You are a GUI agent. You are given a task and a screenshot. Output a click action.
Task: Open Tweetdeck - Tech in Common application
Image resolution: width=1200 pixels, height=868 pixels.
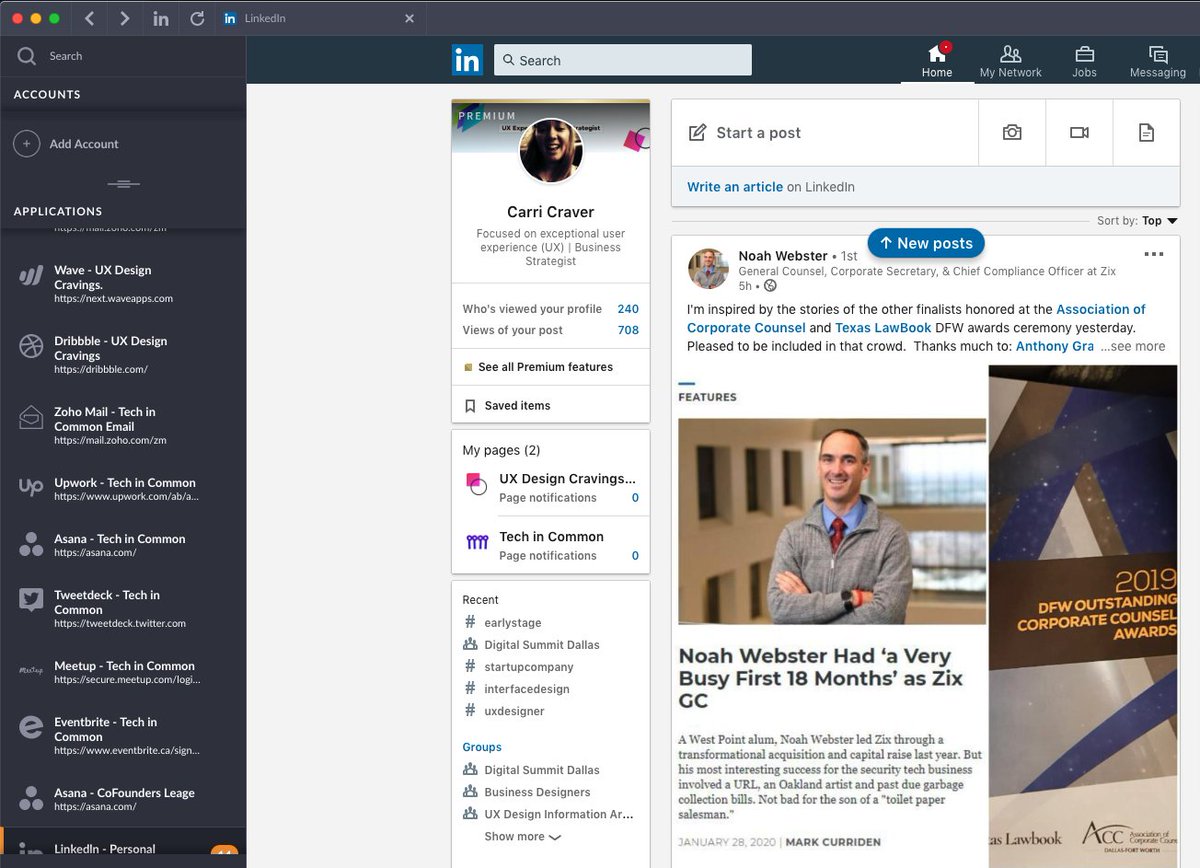[123, 608]
